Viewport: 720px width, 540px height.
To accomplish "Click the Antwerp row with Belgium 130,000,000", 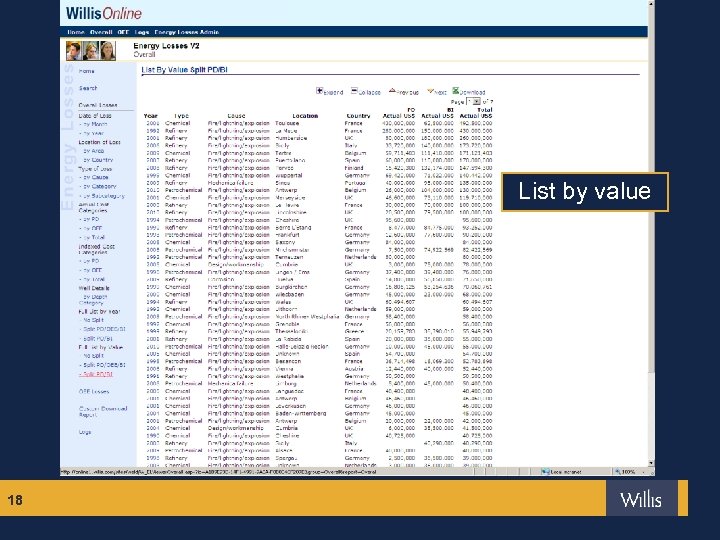I will coord(318,190).
